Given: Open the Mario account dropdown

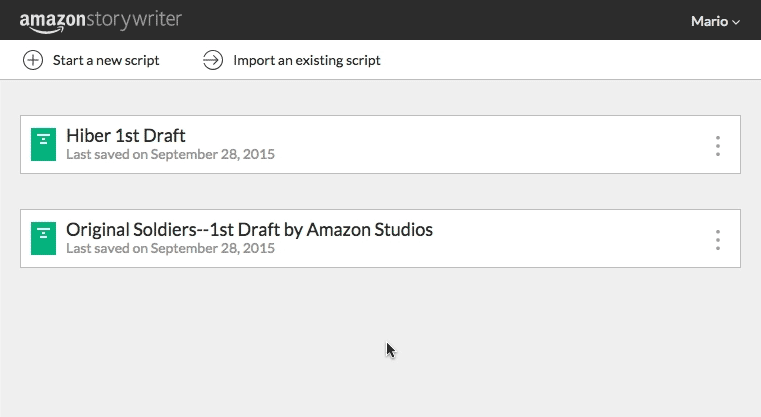Looking at the screenshot, I should tap(715, 21).
